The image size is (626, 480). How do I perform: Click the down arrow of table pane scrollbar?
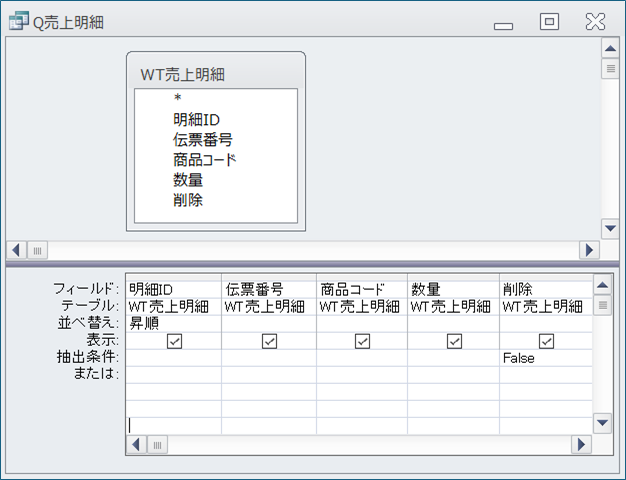(610, 228)
